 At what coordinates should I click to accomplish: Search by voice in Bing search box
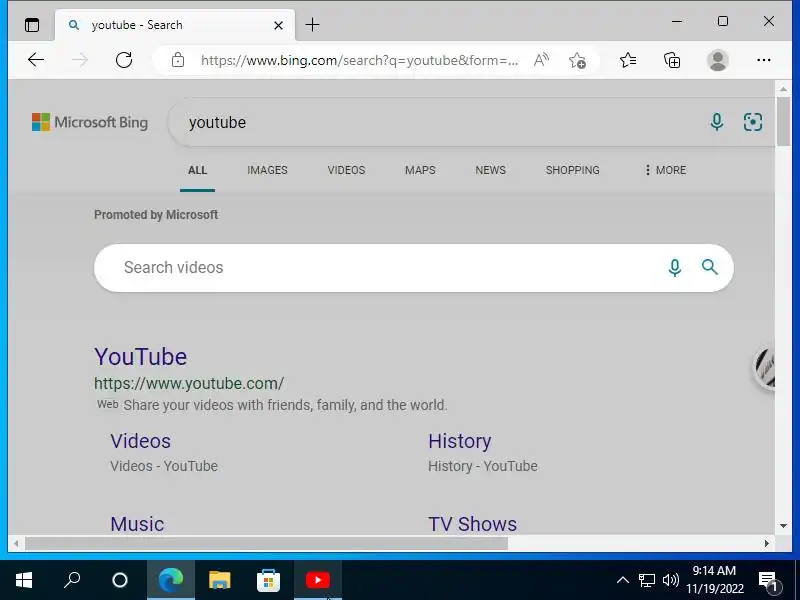tap(716, 122)
